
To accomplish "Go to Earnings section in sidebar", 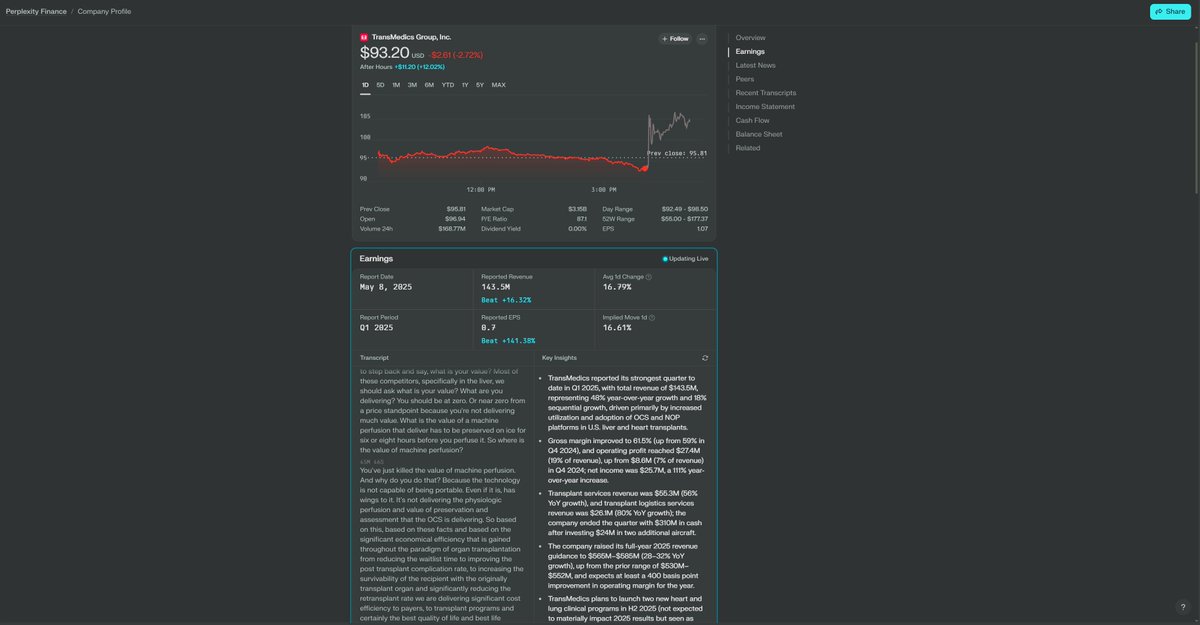I will [750, 51].
